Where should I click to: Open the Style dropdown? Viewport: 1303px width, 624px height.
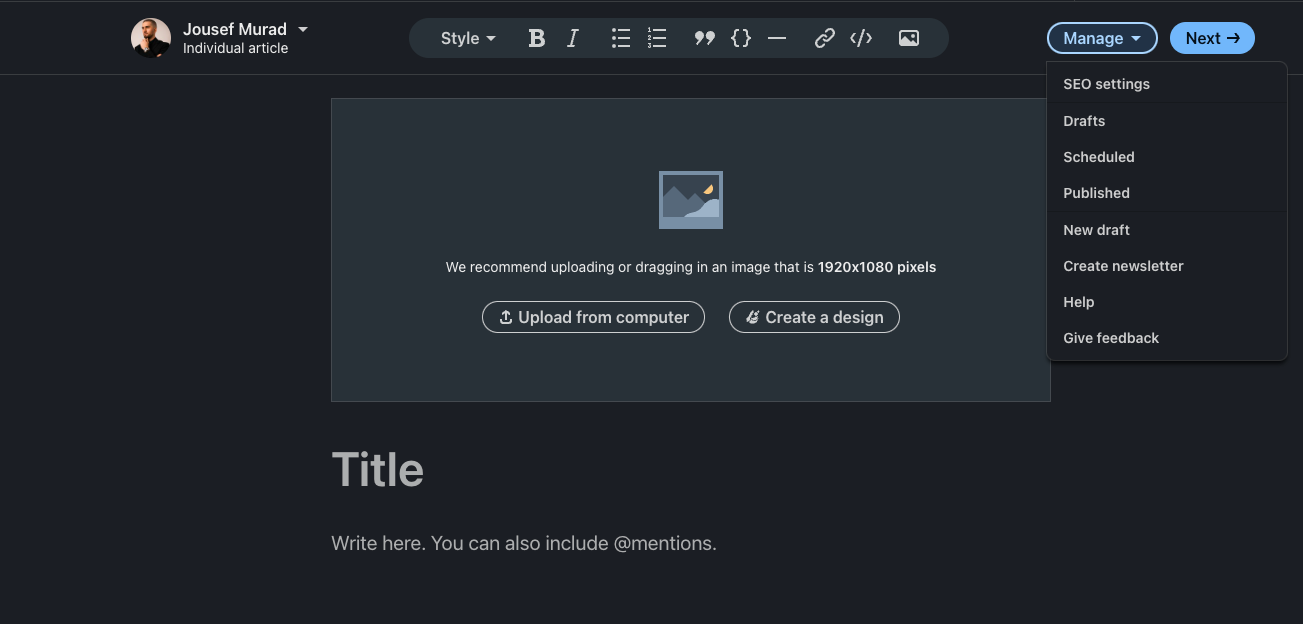pos(466,37)
